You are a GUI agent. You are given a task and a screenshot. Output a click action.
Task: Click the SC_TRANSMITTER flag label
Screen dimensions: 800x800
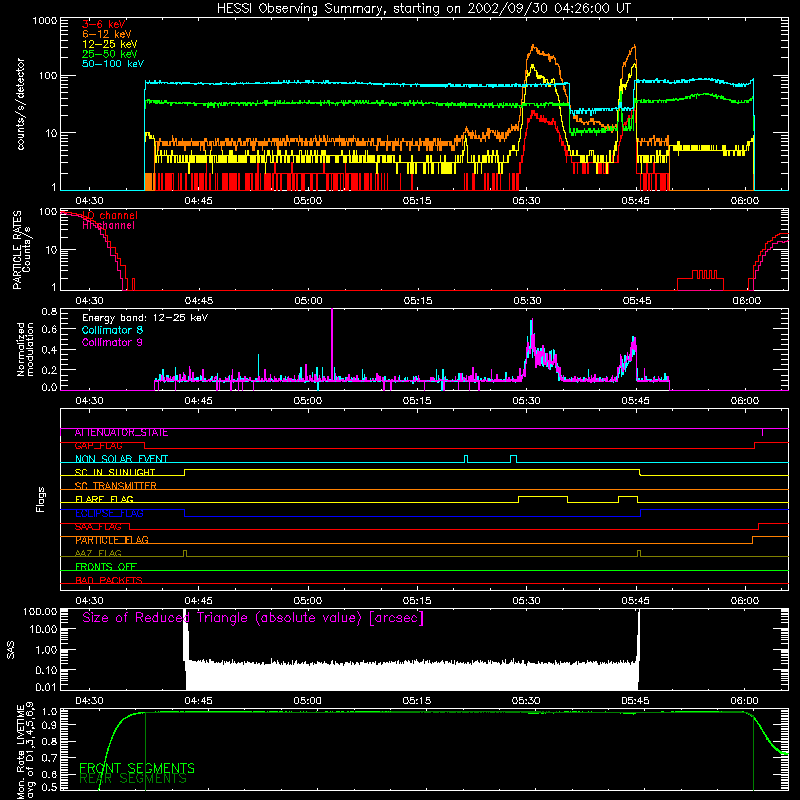click(115, 486)
